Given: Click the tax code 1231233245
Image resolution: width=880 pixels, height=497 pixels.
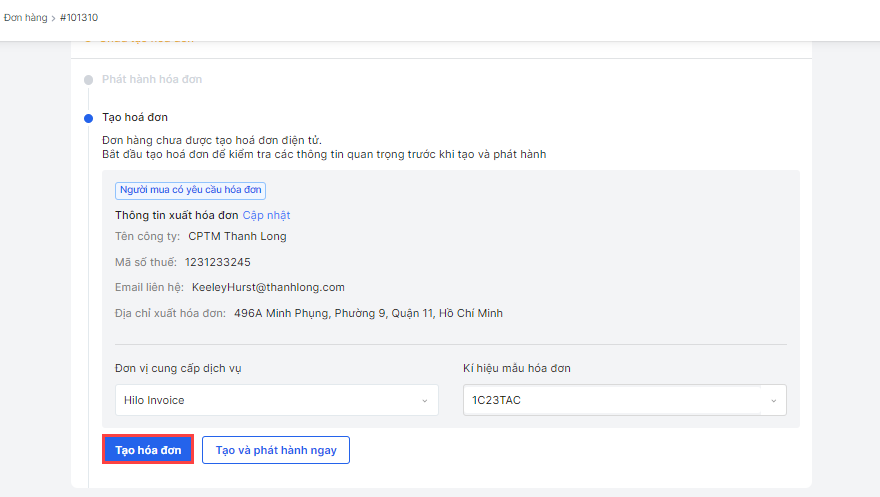Looking at the screenshot, I should pos(218,262).
